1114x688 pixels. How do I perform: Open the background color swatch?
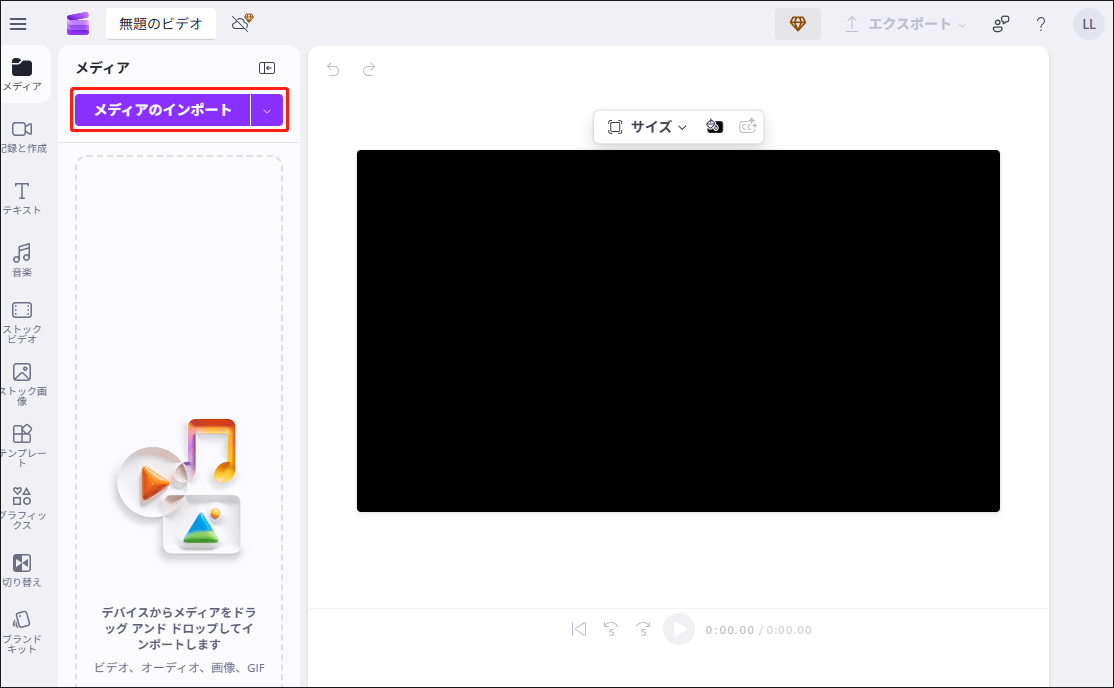pyautogui.click(x=714, y=126)
